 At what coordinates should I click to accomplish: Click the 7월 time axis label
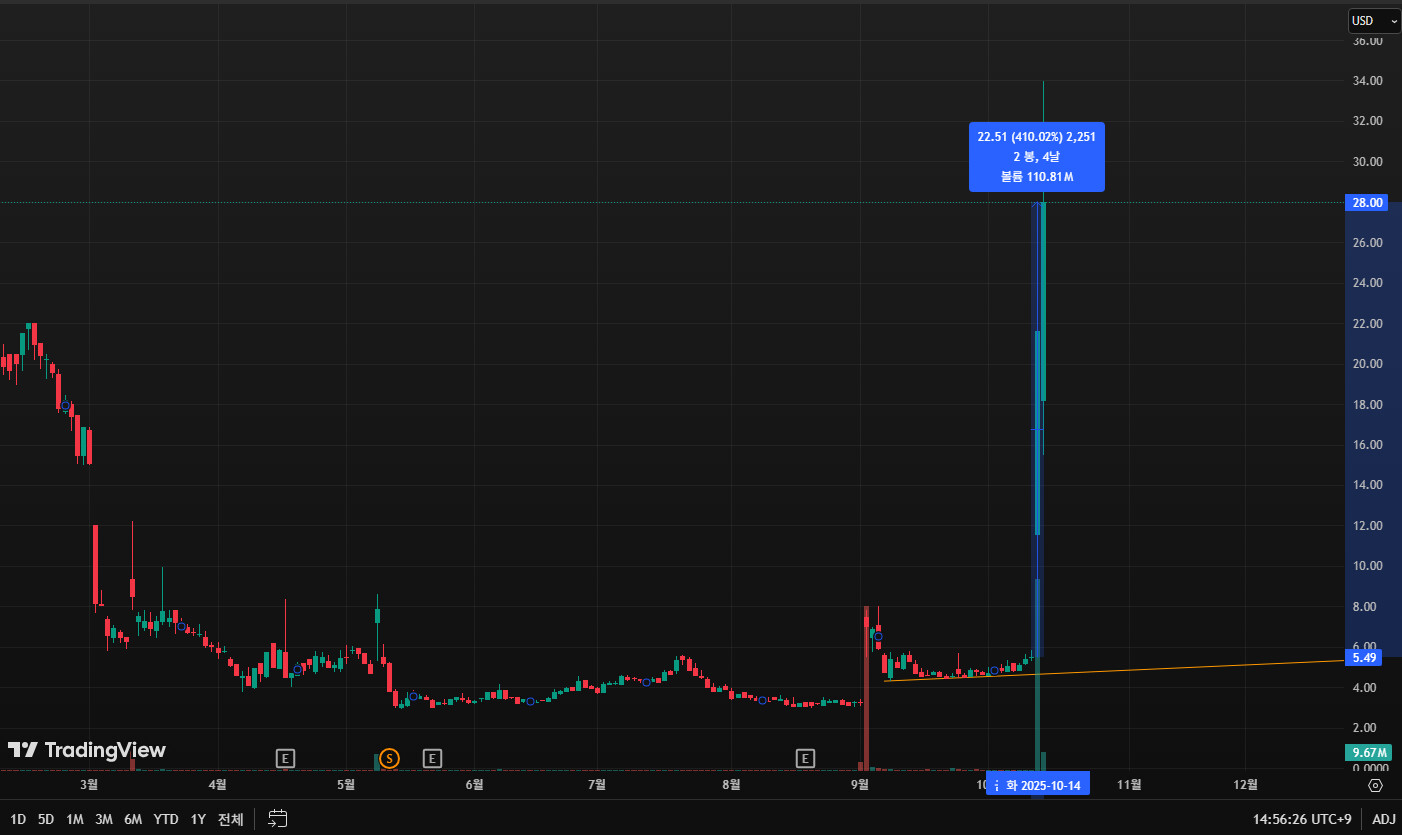pyautogui.click(x=598, y=785)
